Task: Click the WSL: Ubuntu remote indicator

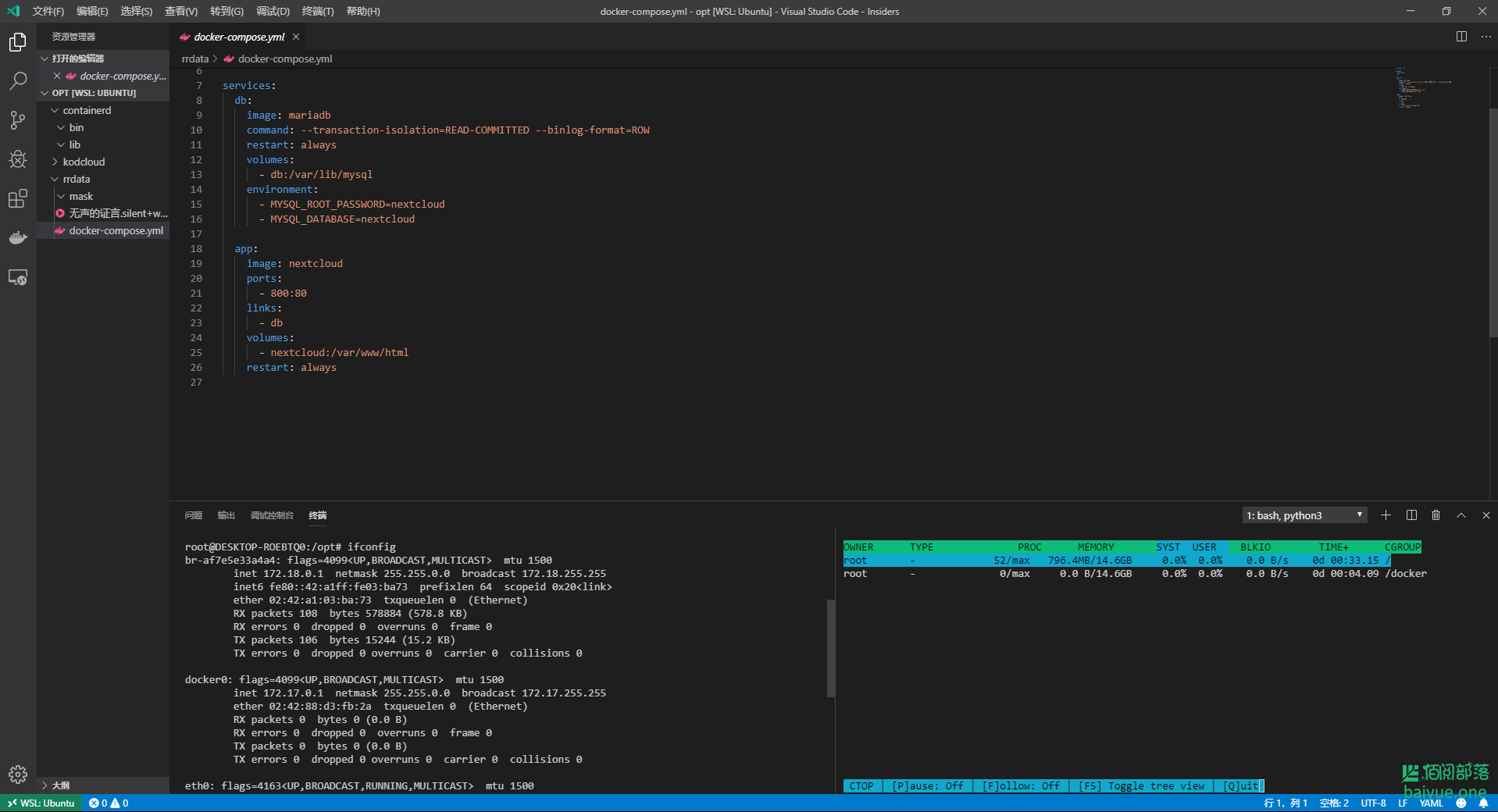Action: click(41, 803)
